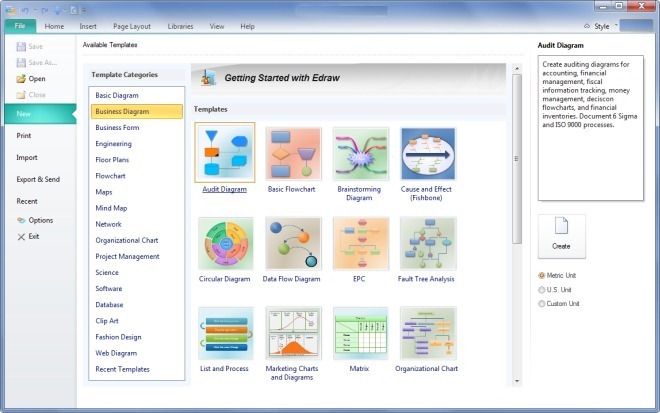The width and height of the screenshot is (660, 413).
Task: Select the Business Diagram category
Action: coord(137,112)
